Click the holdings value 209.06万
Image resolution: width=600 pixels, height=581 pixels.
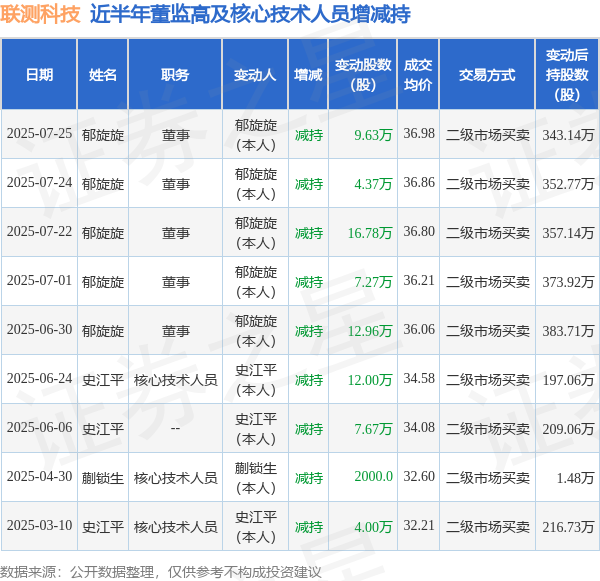[568, 429]
